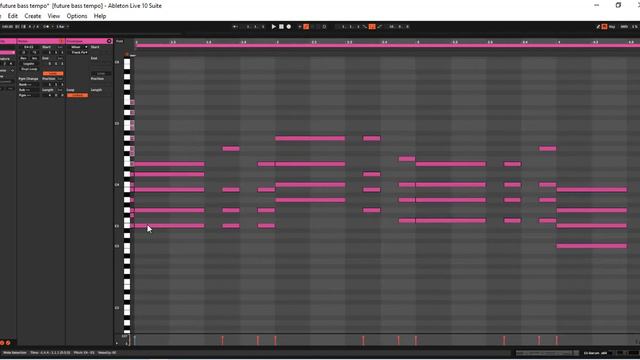
Task: Toggle the orange clip Loop button
Action: [53, 73]
